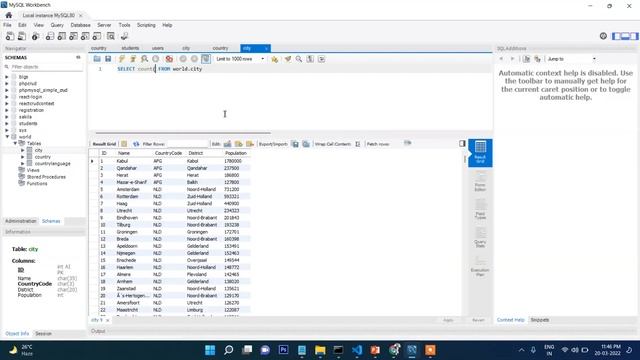Expand the blgs schema

pos(7,77)
